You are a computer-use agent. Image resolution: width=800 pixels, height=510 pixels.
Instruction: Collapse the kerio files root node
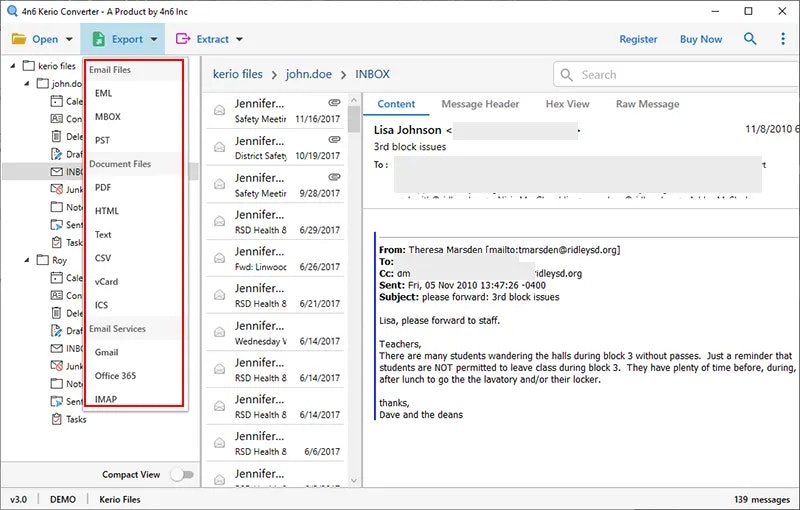13,66
